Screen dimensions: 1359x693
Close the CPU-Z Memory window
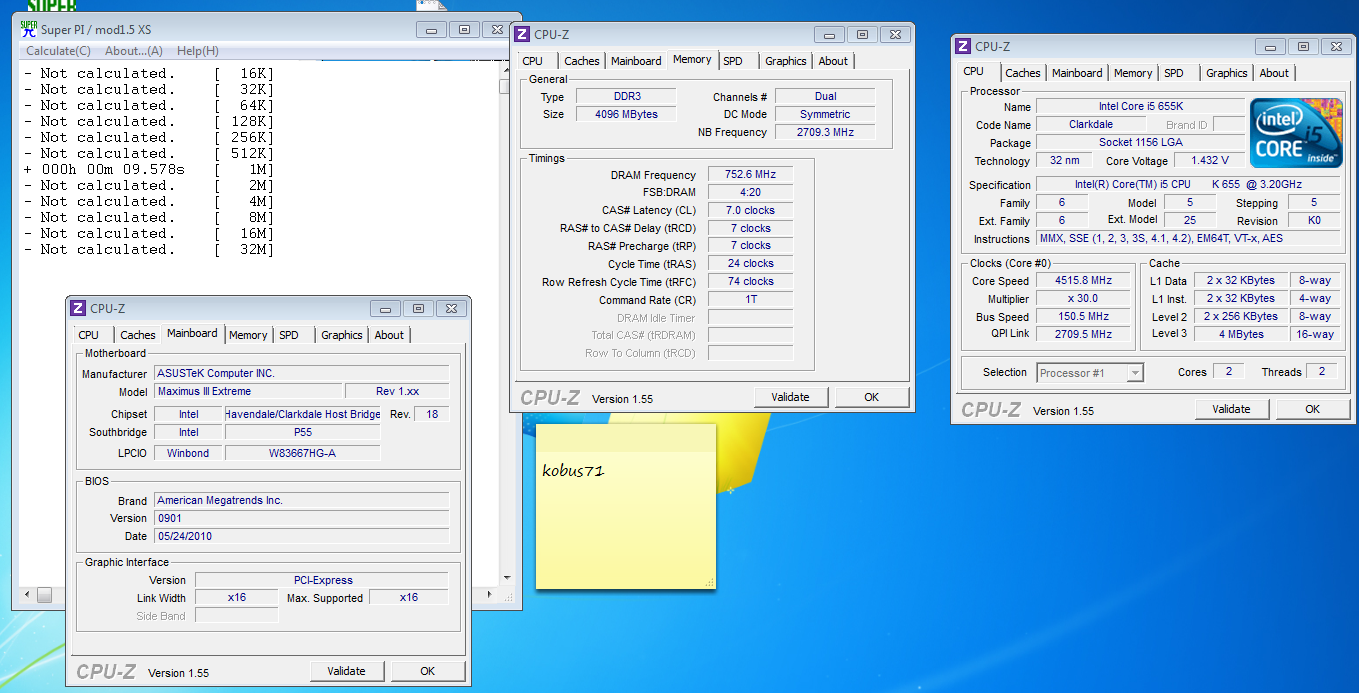(x=893, y=34)
